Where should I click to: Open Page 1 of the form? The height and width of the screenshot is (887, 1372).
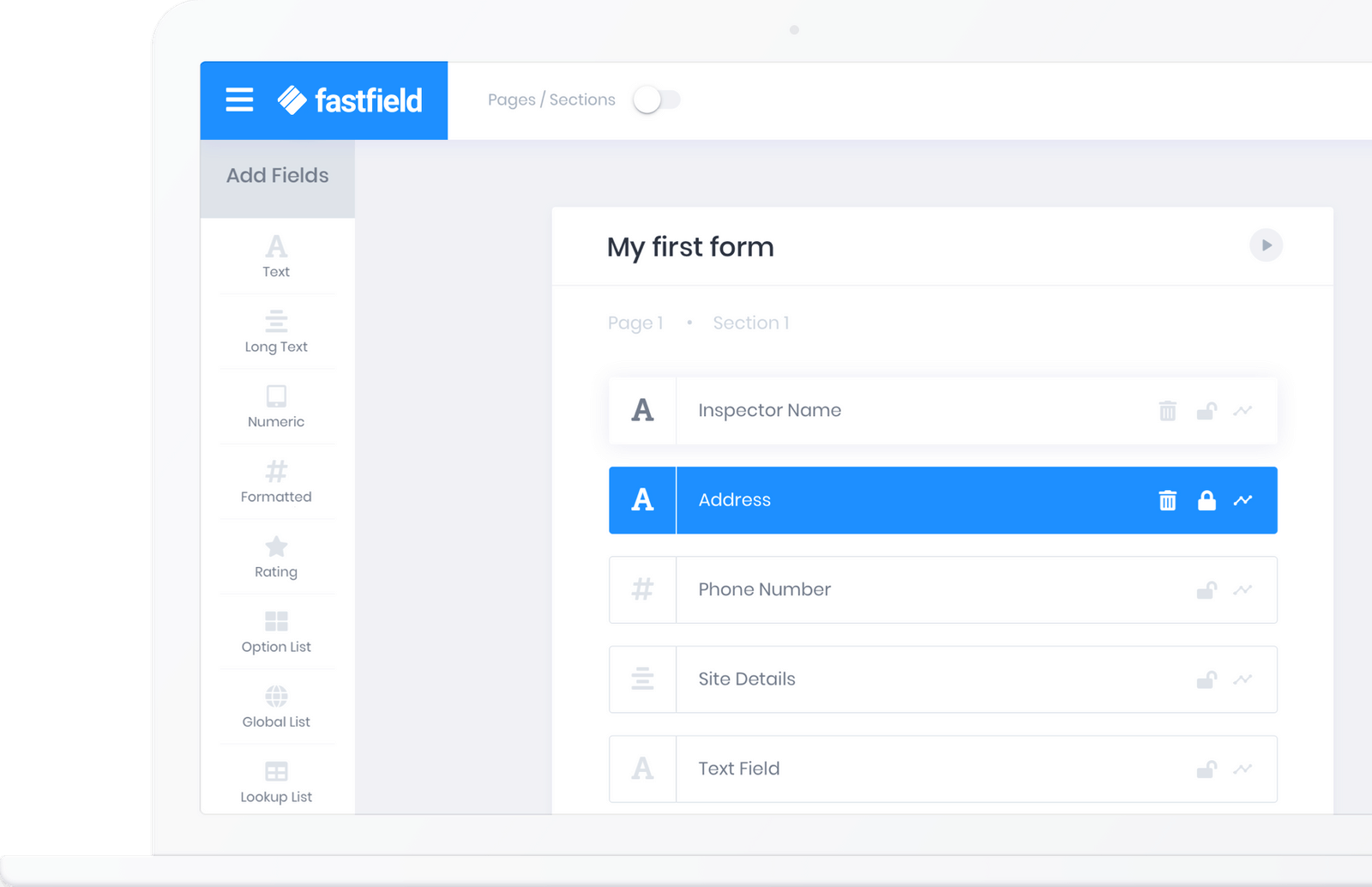(635, 323)
